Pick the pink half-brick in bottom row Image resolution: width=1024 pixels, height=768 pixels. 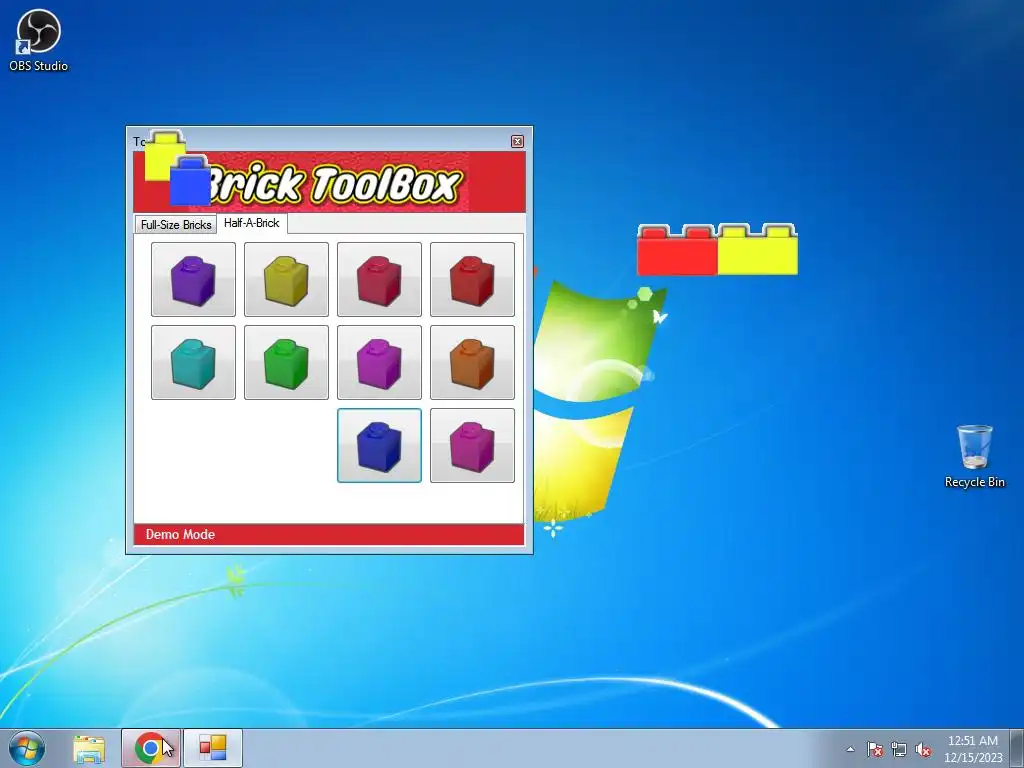click(x=472, y=445)
